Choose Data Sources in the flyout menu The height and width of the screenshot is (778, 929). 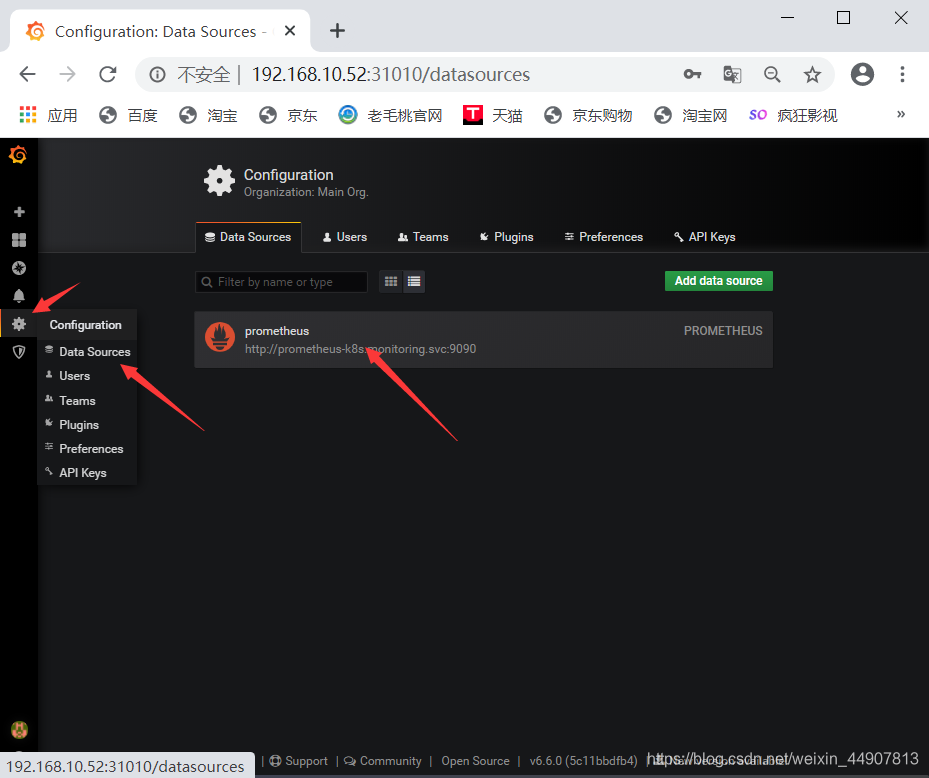[x=88, y=351]
